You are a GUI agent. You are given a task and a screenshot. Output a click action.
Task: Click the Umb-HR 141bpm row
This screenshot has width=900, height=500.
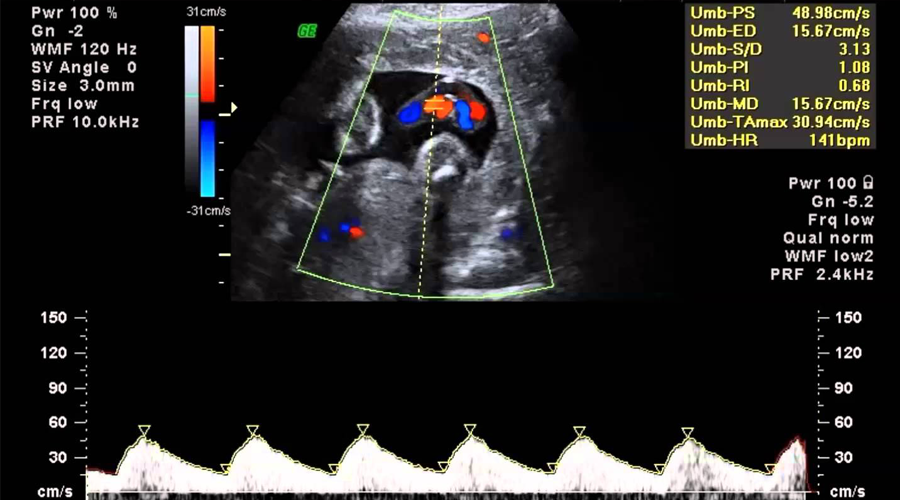(780, 141)
